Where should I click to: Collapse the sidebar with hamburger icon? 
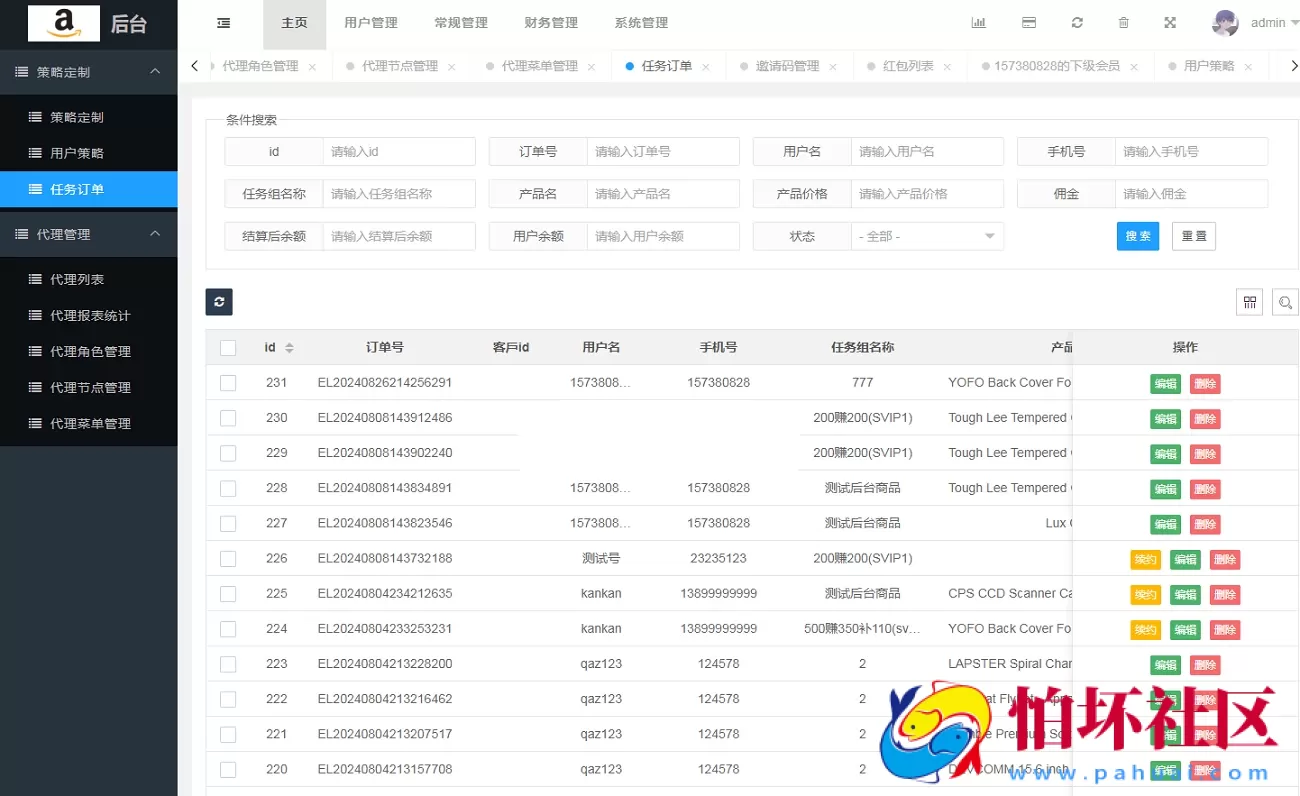coord(222,22)
